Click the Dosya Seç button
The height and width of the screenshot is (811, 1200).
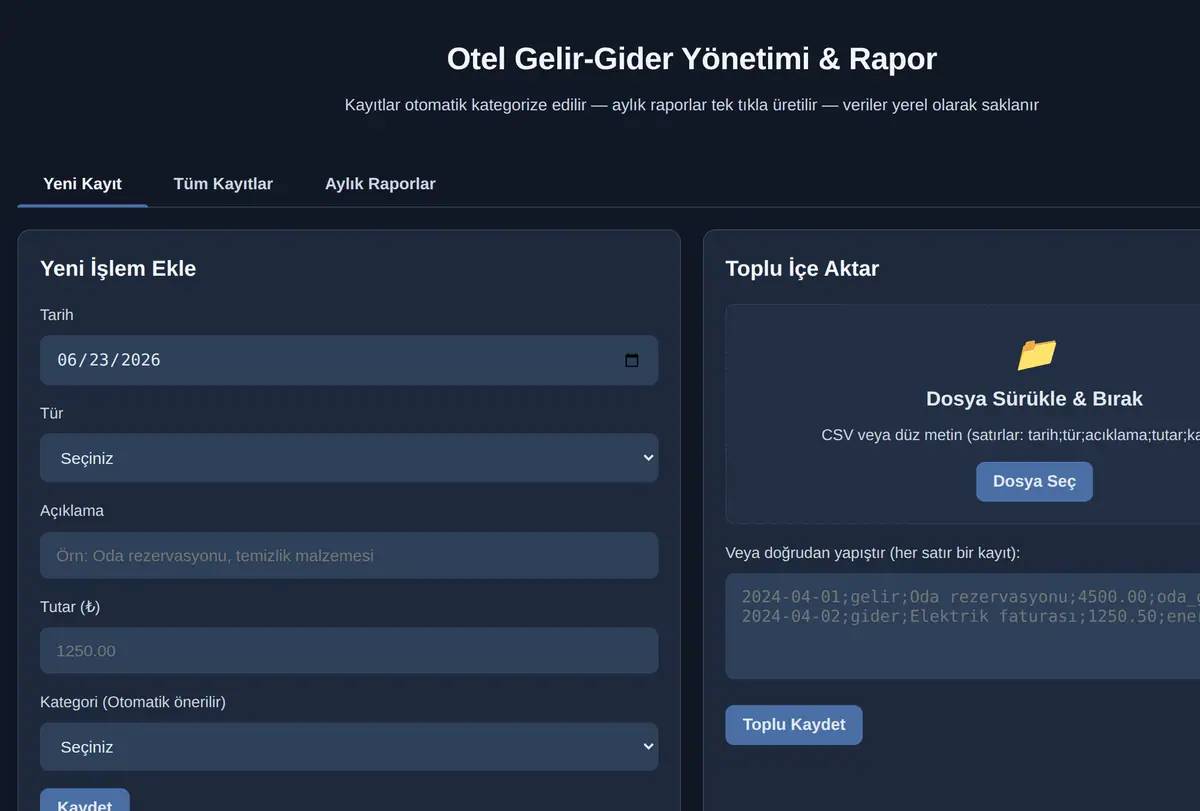(1034, 482)
